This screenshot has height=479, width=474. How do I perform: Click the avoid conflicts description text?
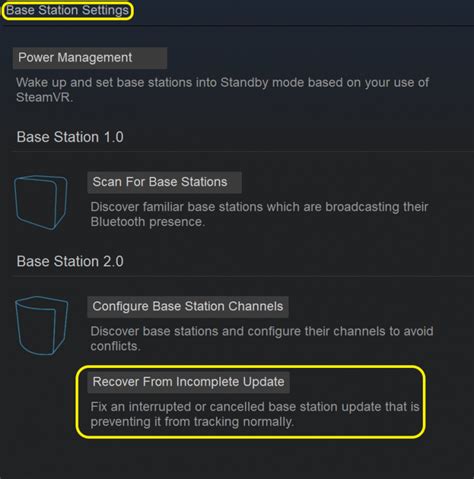pos(262,339)
